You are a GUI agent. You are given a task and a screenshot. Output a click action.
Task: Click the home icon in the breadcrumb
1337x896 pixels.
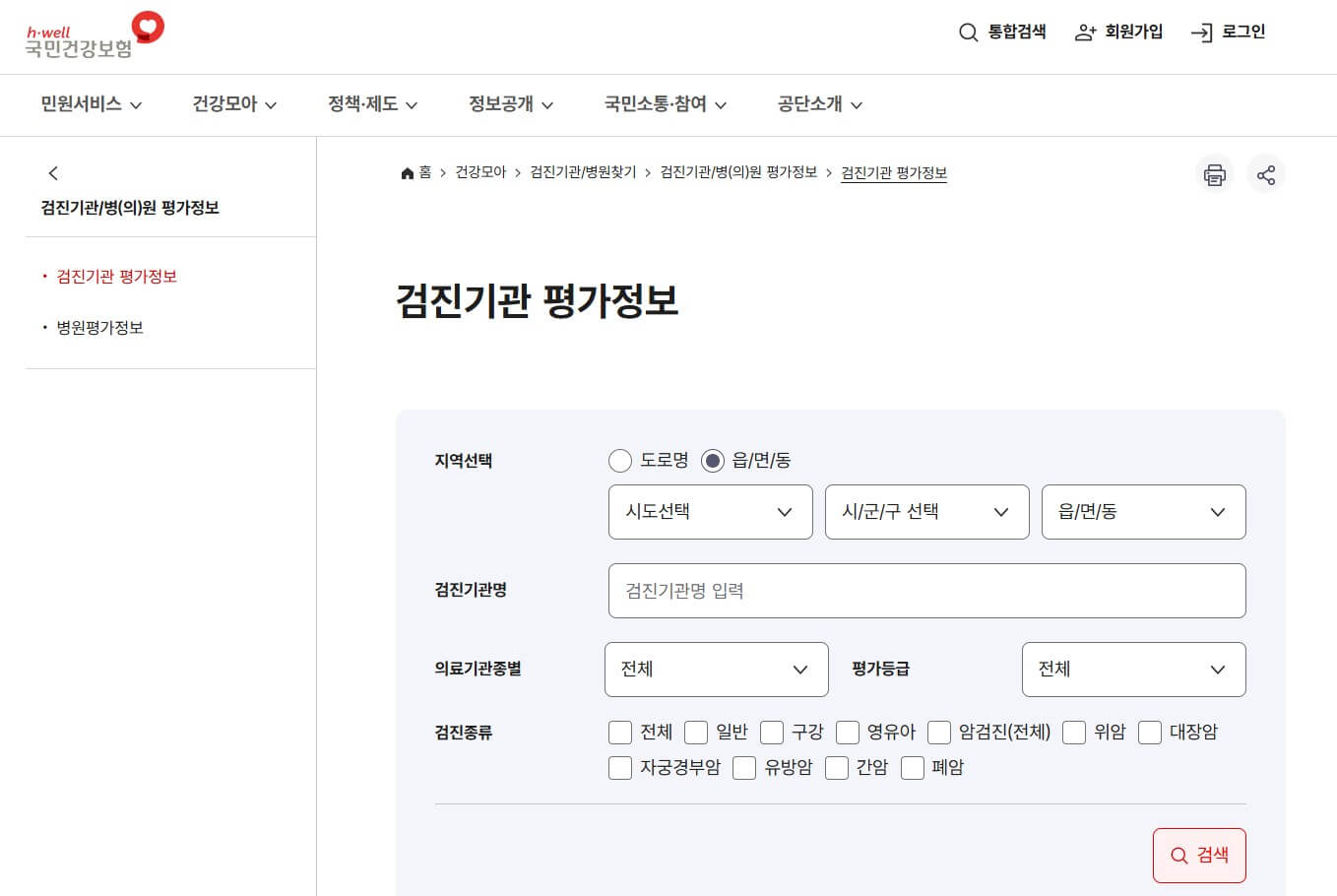(407, 171)
